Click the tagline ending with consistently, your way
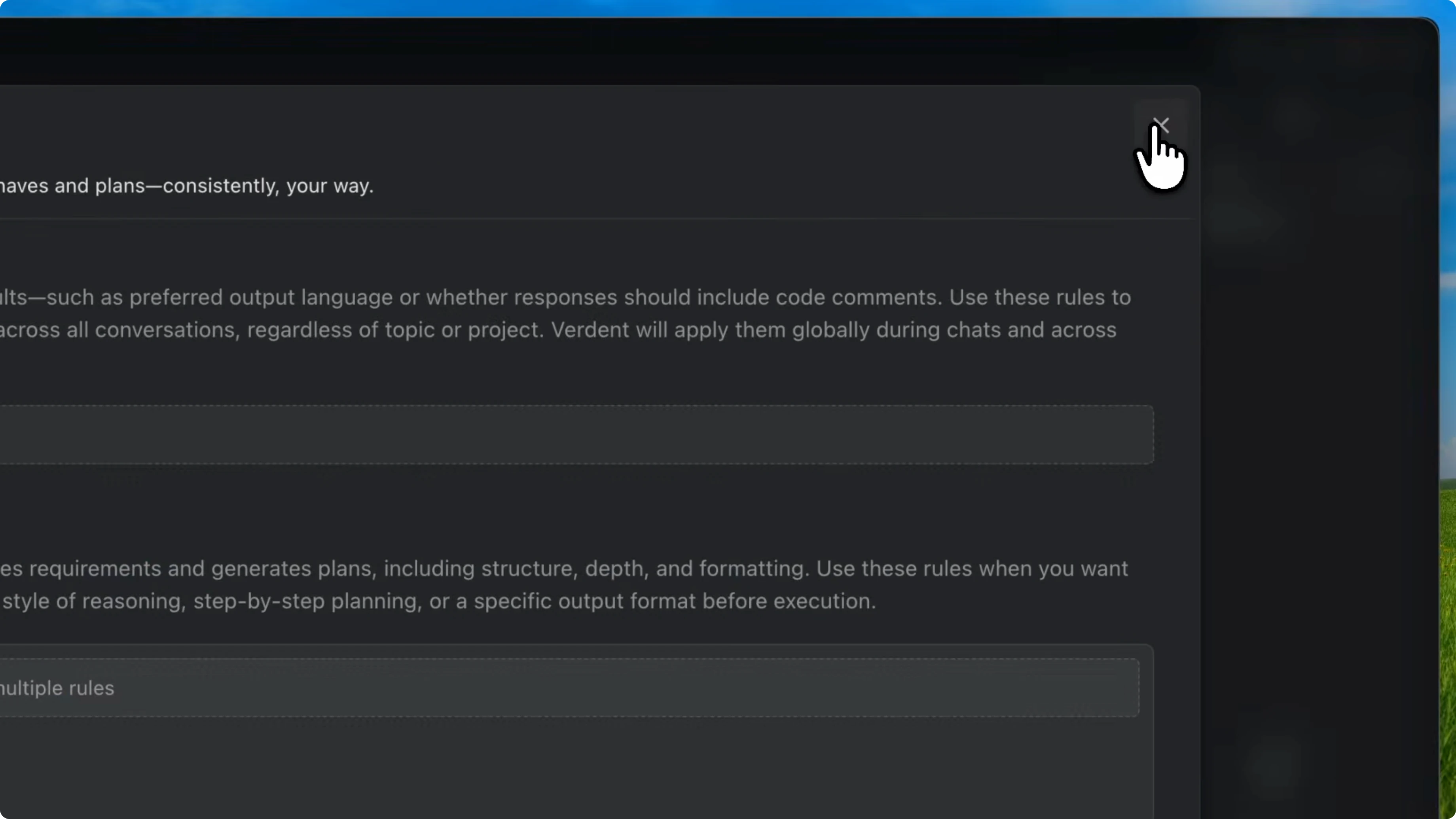Screen dimensions: 1456x819 [x=186, y=186]
